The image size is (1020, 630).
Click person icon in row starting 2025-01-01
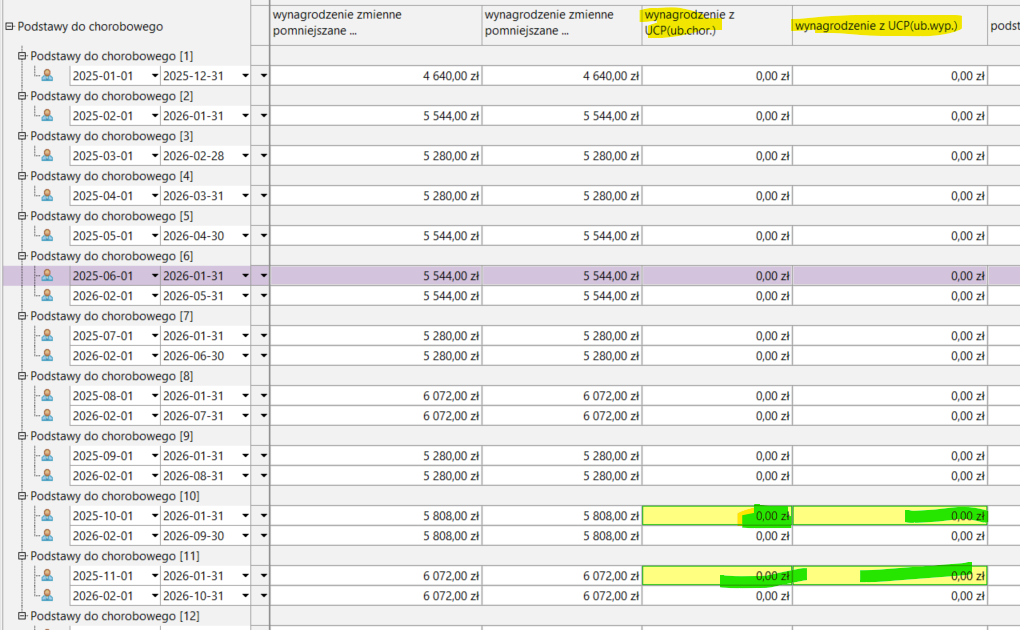[x=46, y=75]
